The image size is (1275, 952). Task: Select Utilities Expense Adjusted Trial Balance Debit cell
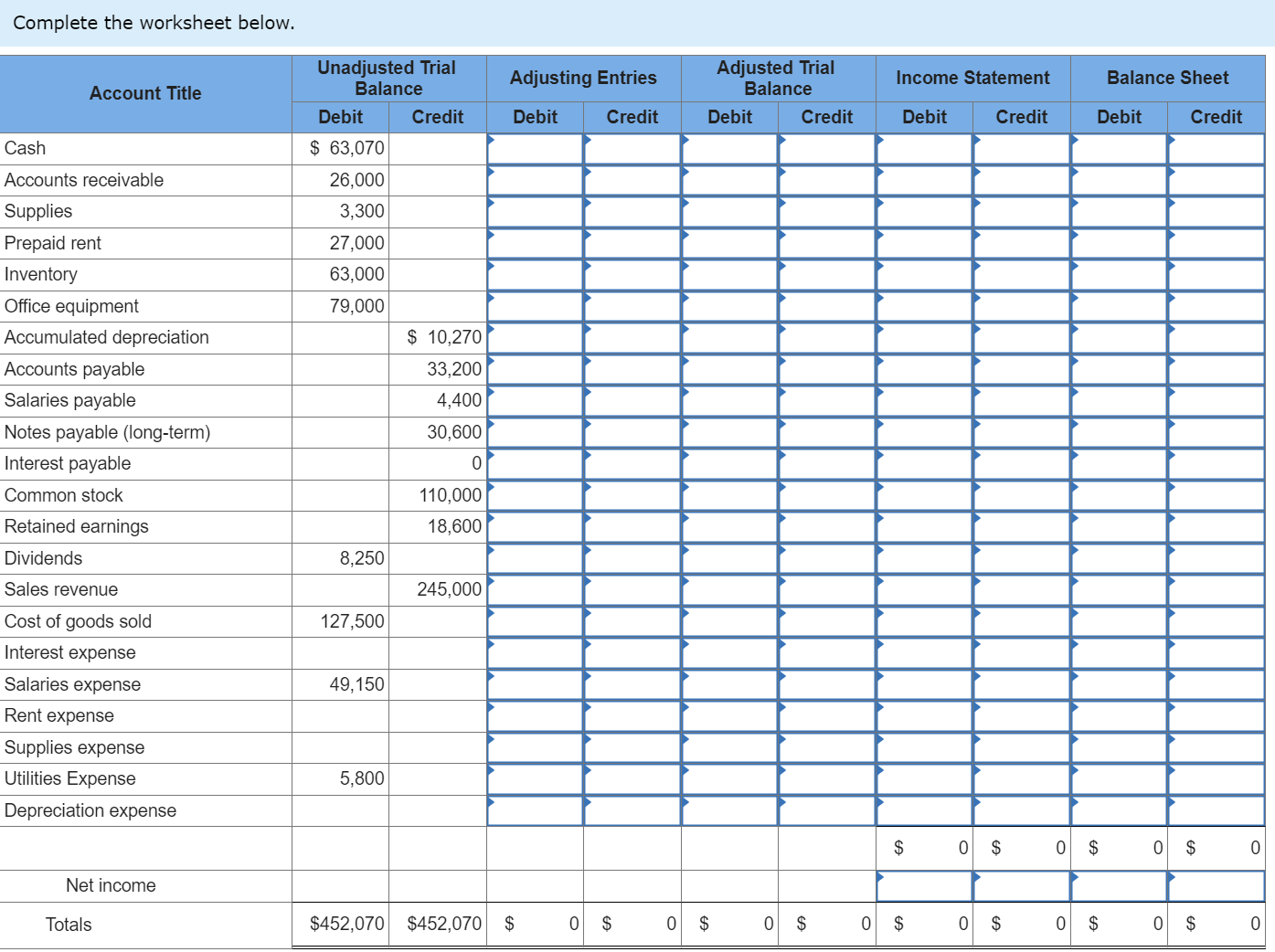point(729,779)
